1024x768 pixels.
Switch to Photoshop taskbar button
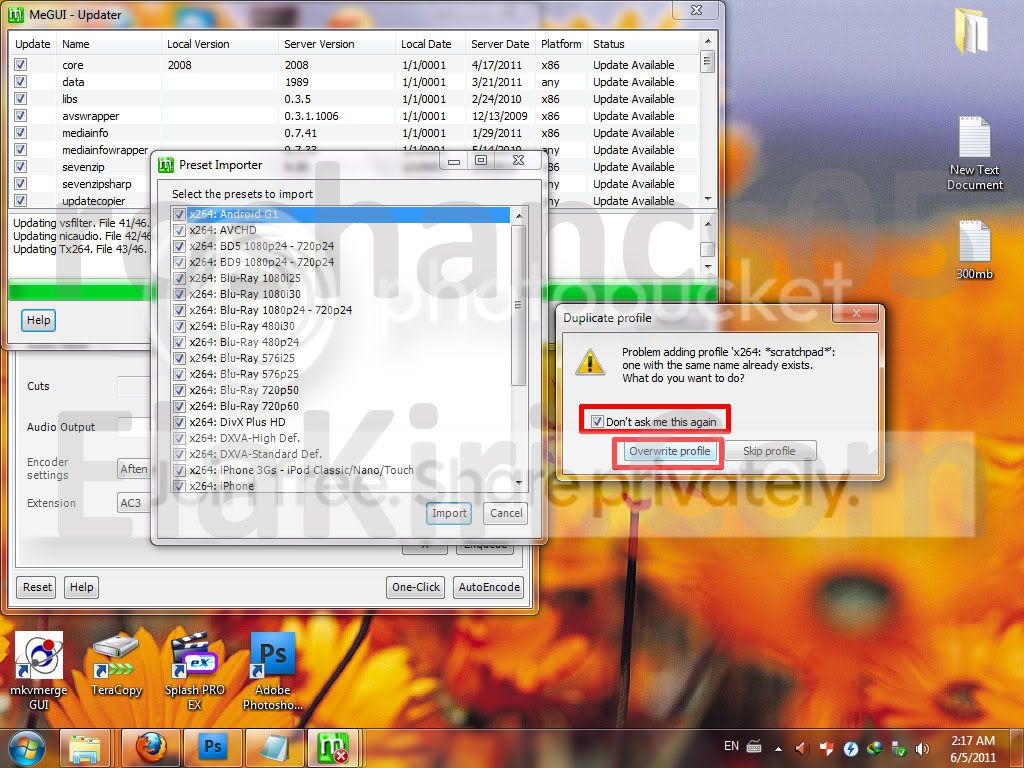click(x=213, y=748)
